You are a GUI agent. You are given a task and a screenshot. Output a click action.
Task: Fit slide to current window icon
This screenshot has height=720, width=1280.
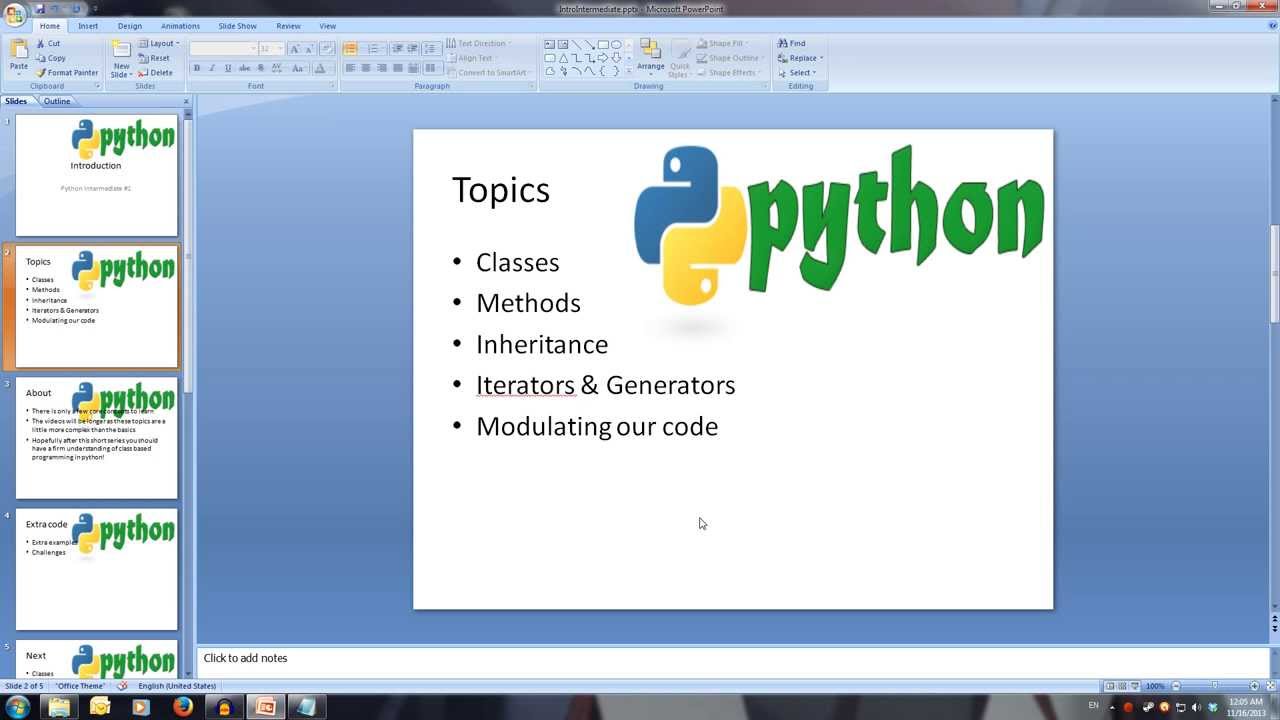point(1271,686)
